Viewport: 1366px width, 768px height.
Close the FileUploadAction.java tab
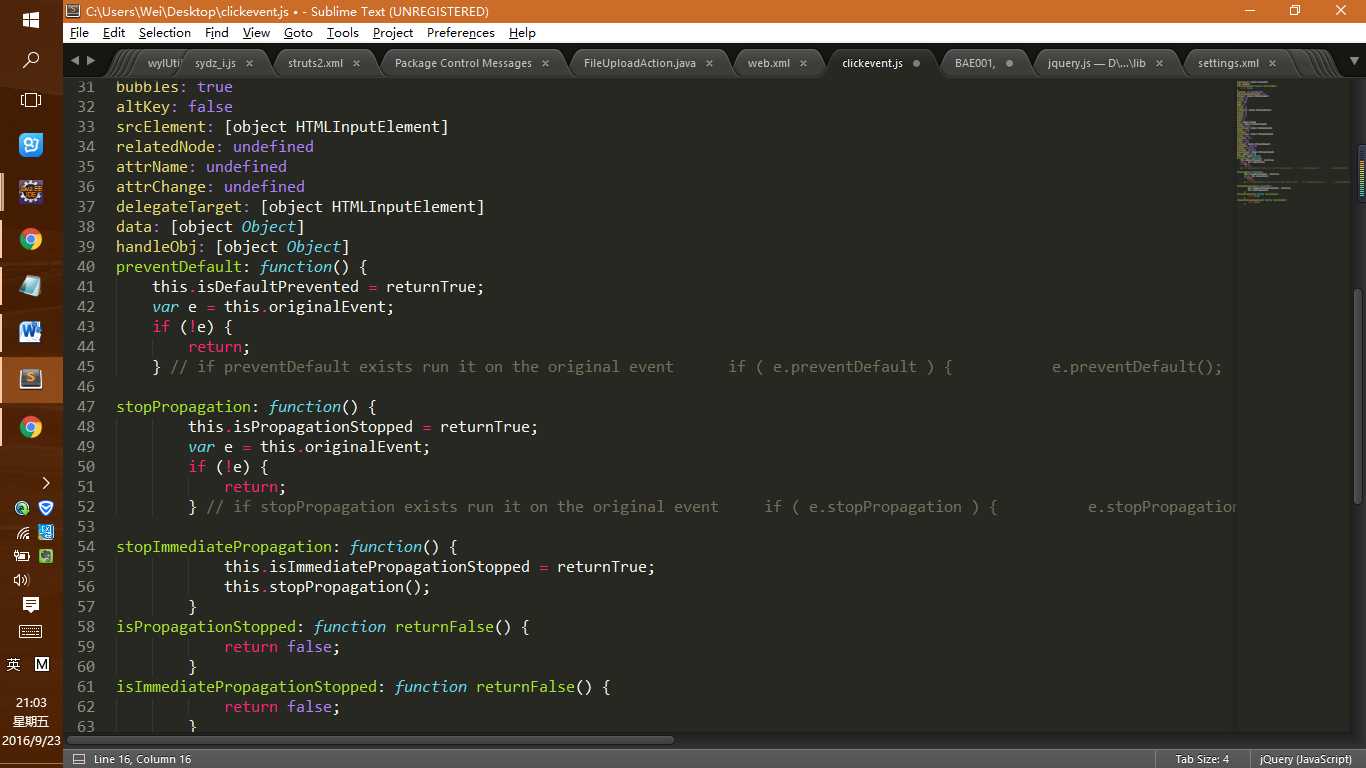click(710, 63)
